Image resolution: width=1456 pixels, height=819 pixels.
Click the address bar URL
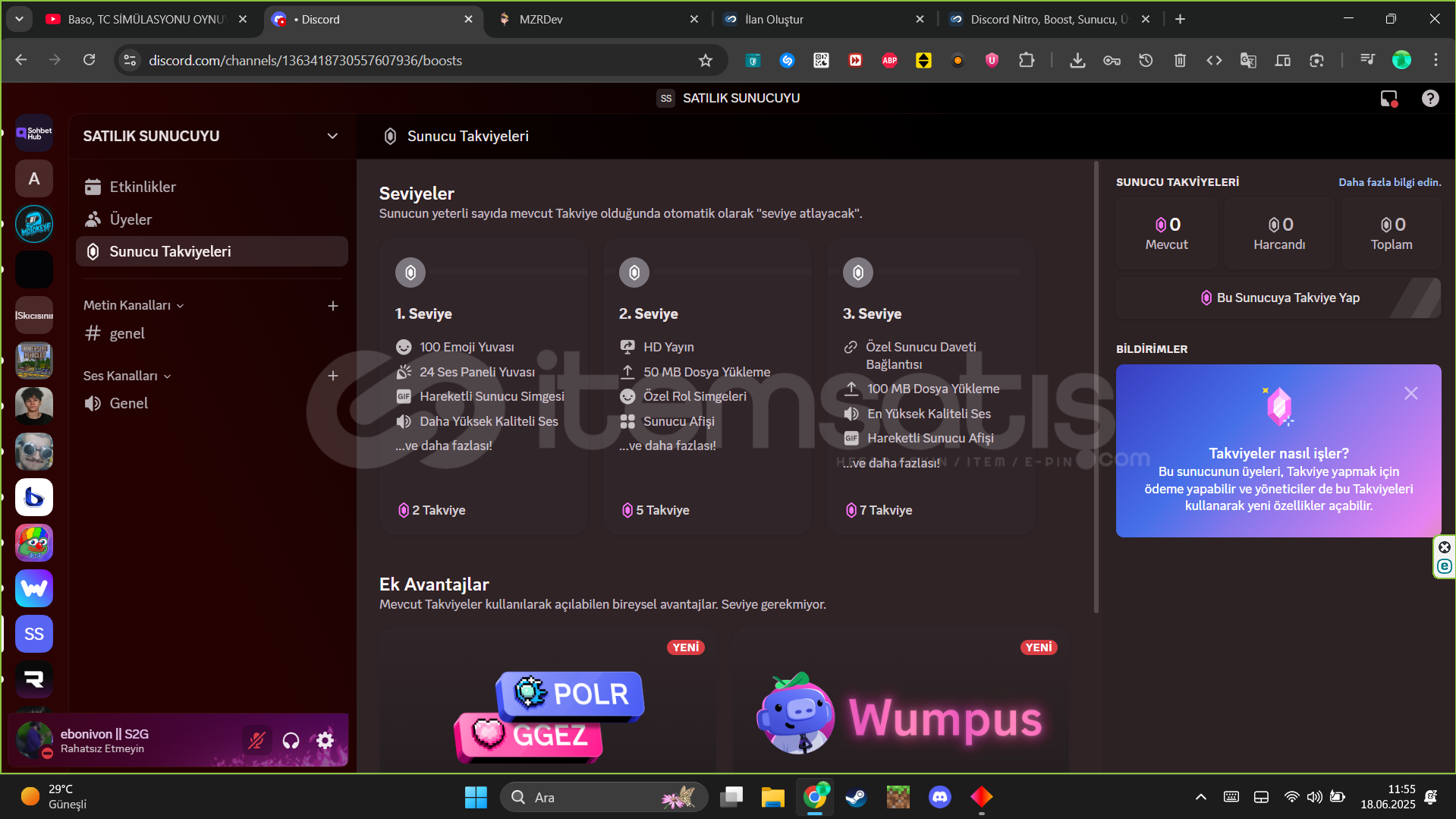(x=305, y=60)
